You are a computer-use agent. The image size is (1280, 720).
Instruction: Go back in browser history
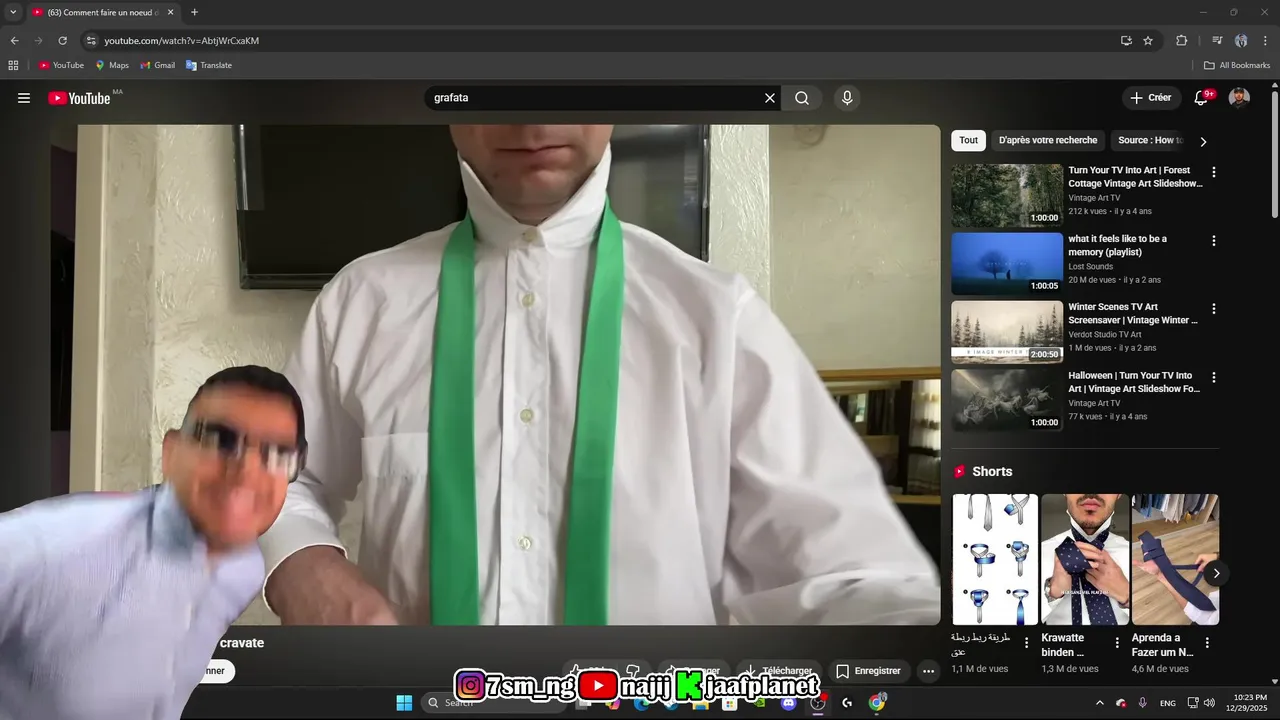click(x=14, y=41)
